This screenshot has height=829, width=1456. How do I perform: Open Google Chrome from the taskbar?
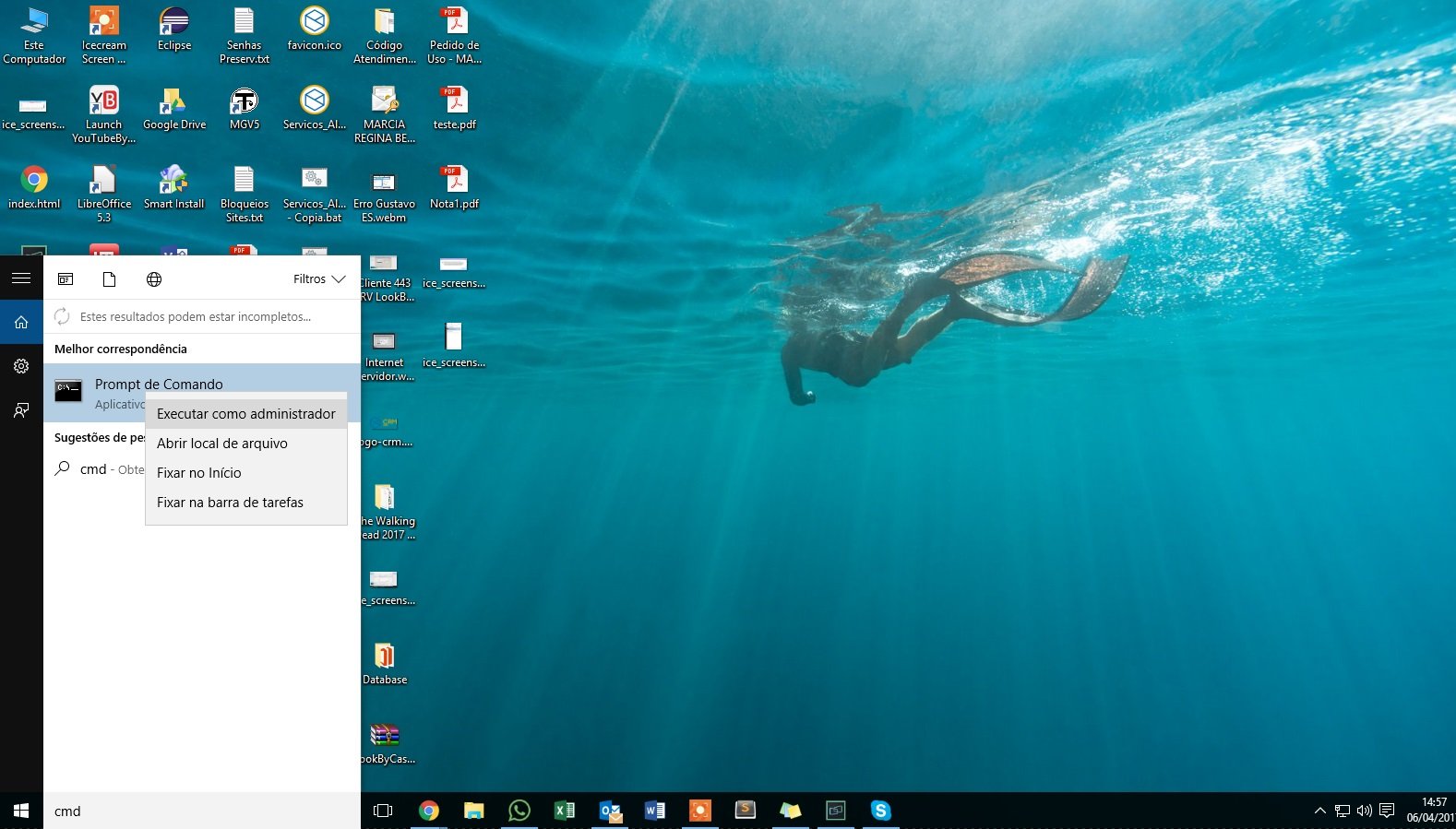click(x=428, y=811)
